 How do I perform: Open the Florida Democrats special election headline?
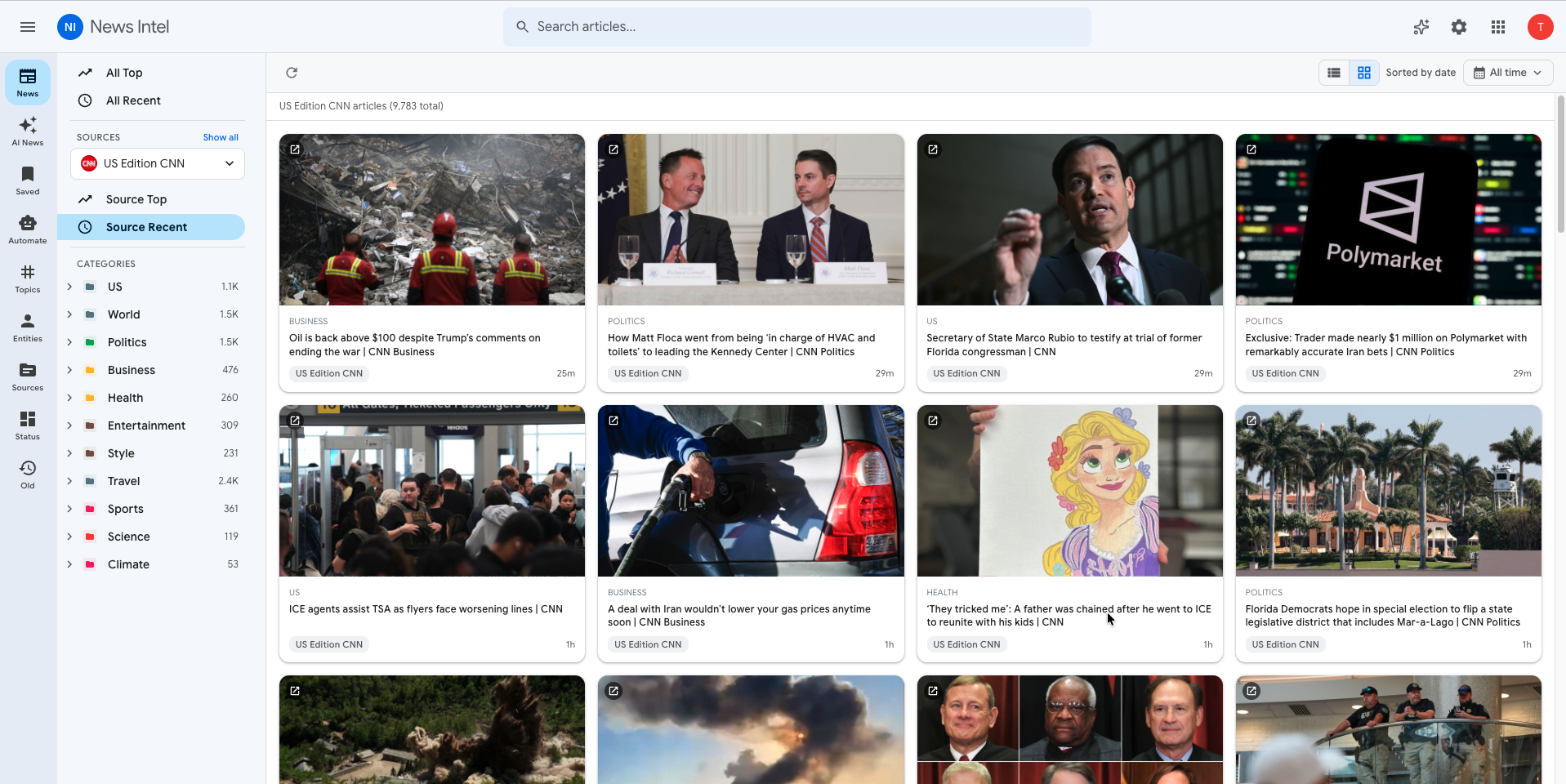pyautogui.click(x=1383, y=616)
